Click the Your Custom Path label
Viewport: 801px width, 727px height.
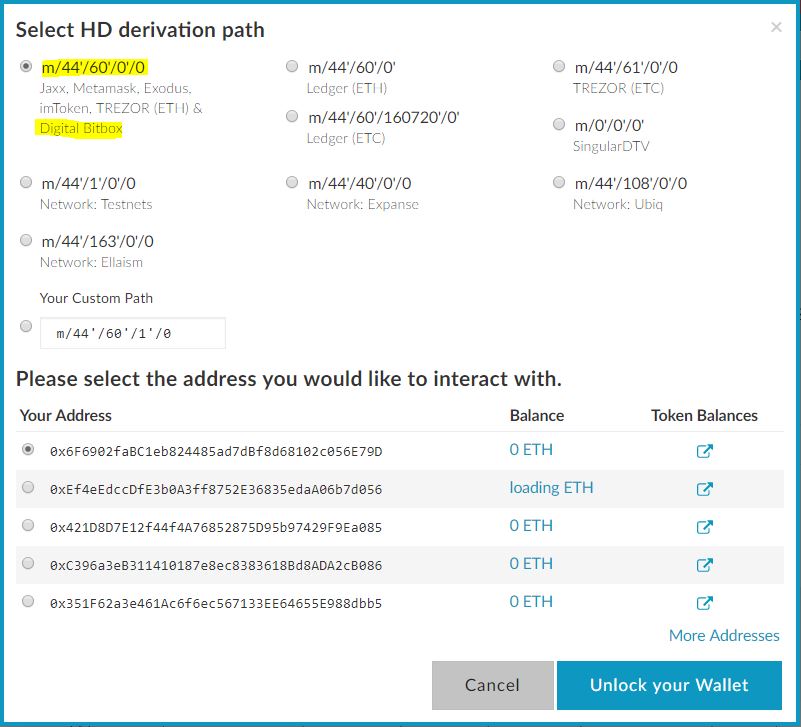point(97,298)
